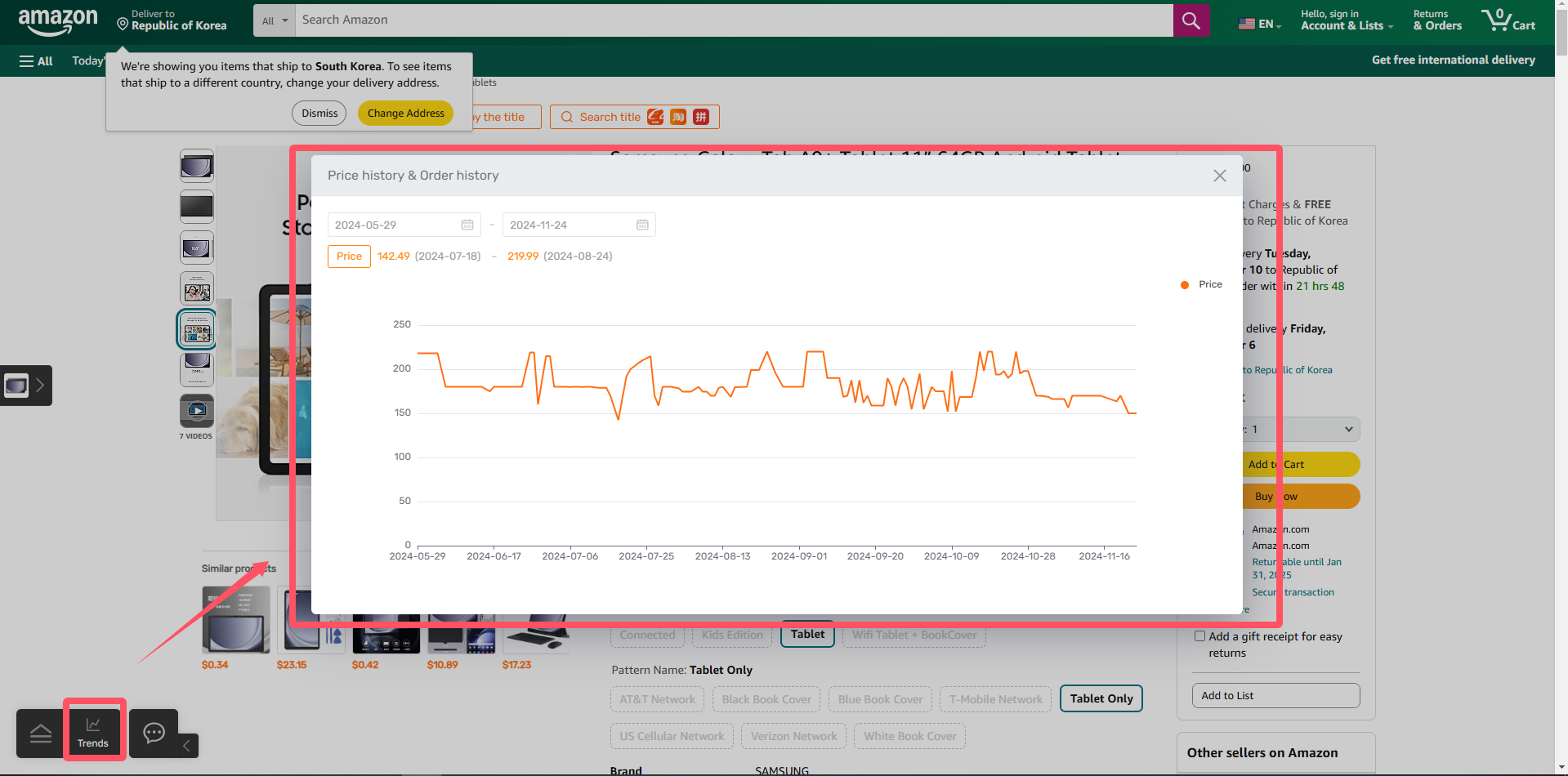Select Wifi Tablet + BookCover option

[914, 636]
